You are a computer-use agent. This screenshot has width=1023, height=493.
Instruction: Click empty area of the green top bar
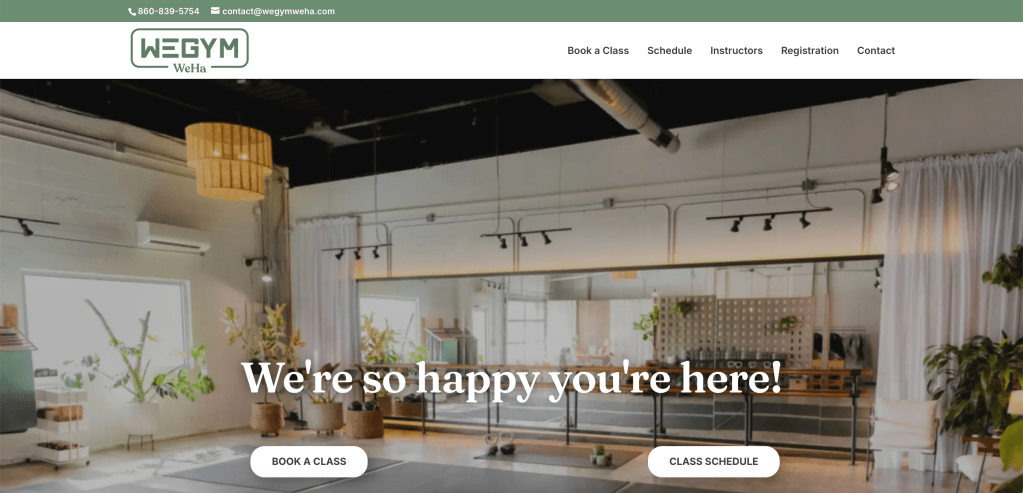652,11
